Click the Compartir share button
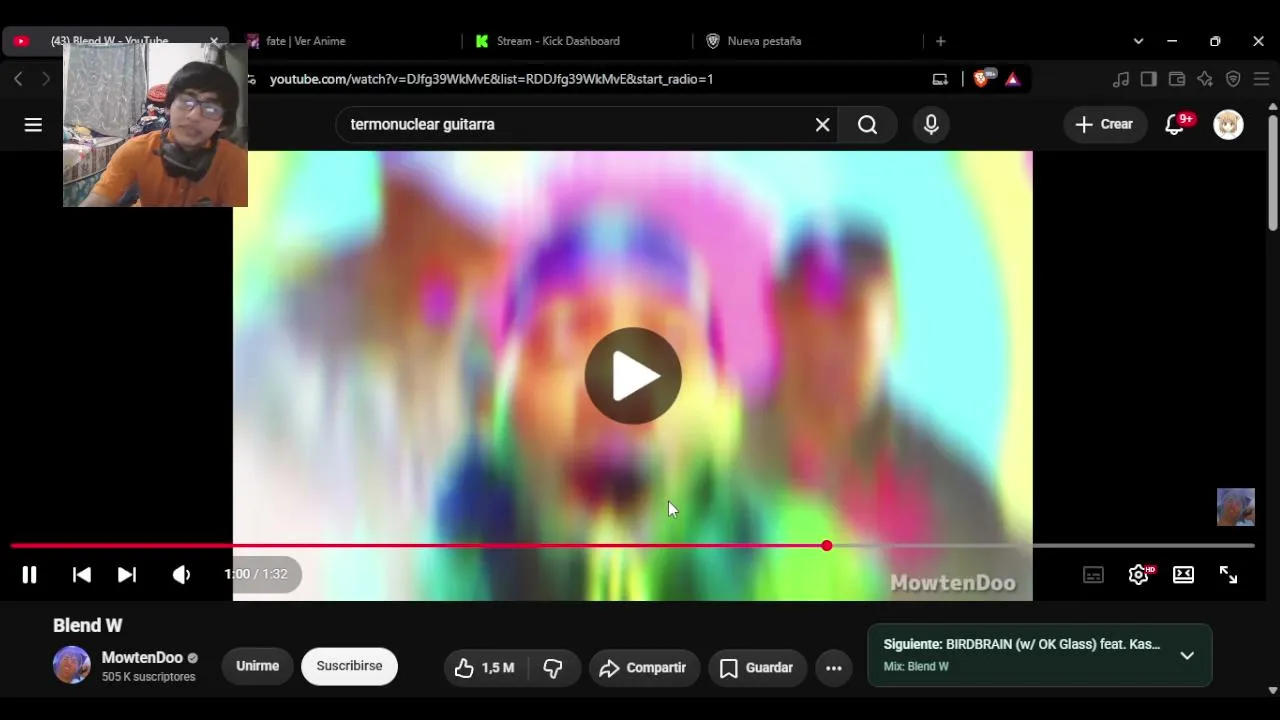 point(643,668)
